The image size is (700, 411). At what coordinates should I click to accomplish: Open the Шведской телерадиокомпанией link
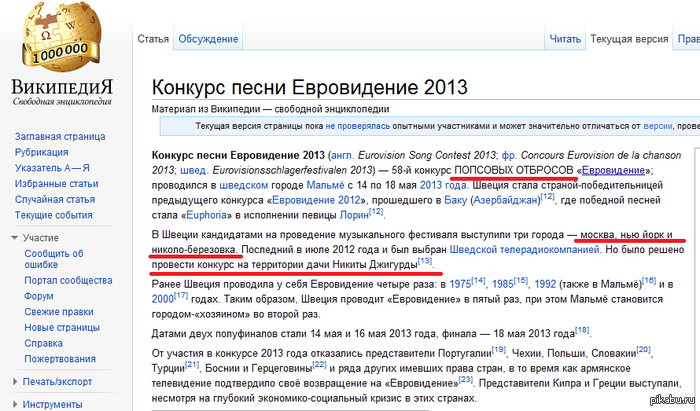(x=524, y=249)
